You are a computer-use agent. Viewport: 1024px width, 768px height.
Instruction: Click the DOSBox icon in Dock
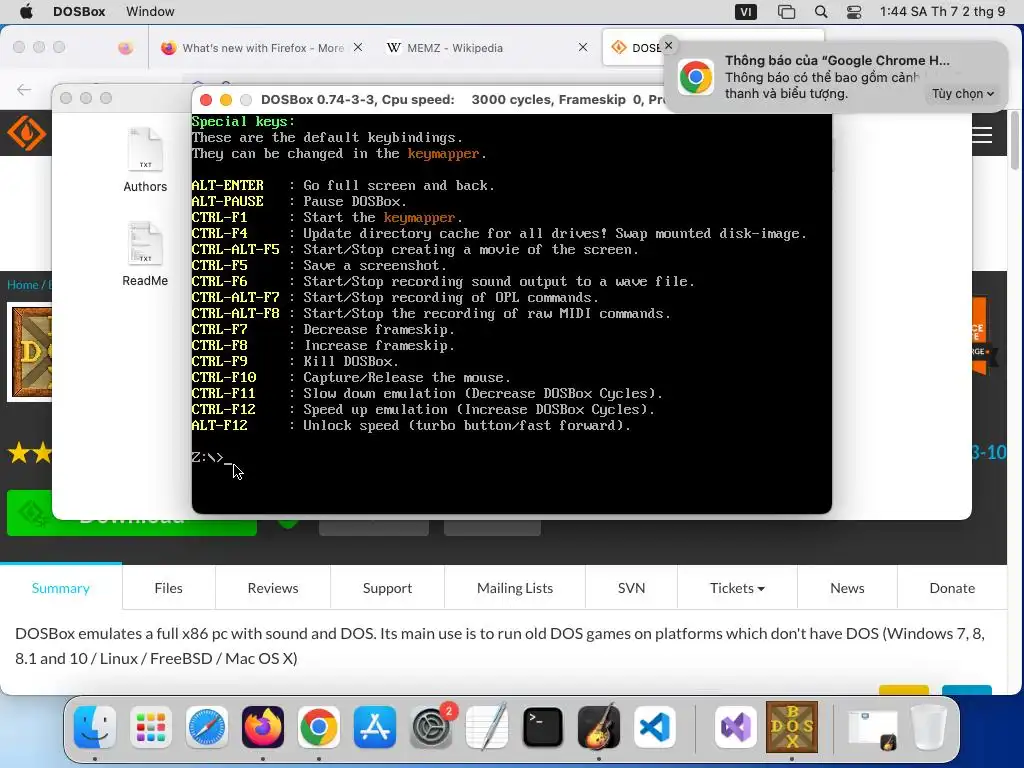coord(792,727)
